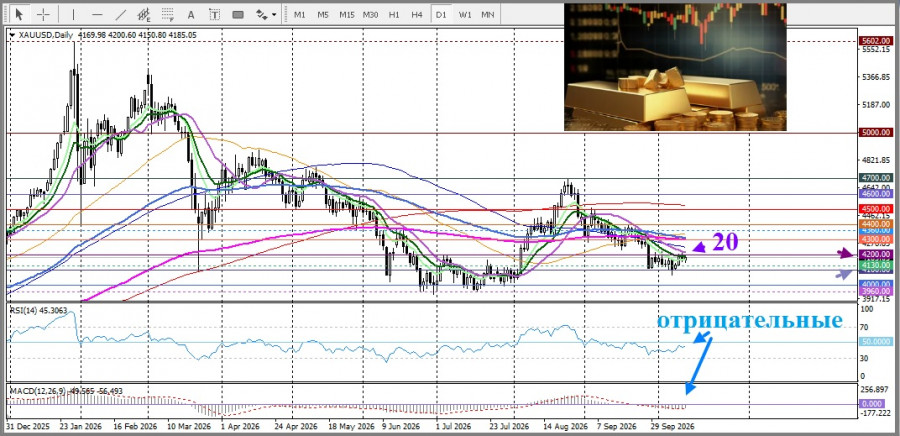Switch to M15 timeframe

pos(347,15)
